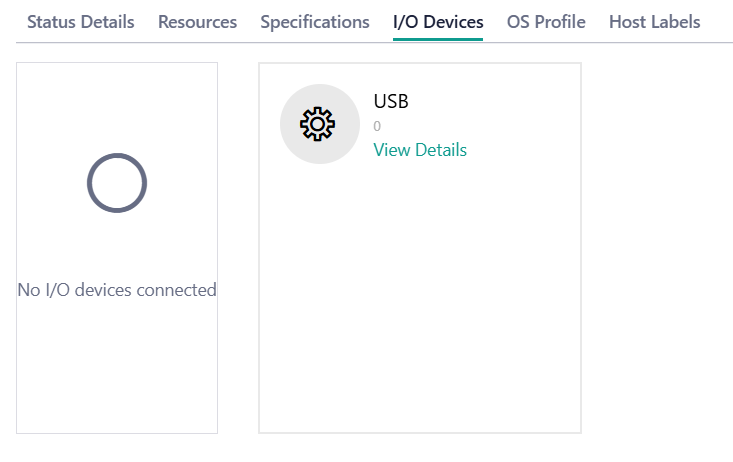The width and height of the screenshot is (733, 462).
Task: Click the USB device title text
Action: [391, 101]
